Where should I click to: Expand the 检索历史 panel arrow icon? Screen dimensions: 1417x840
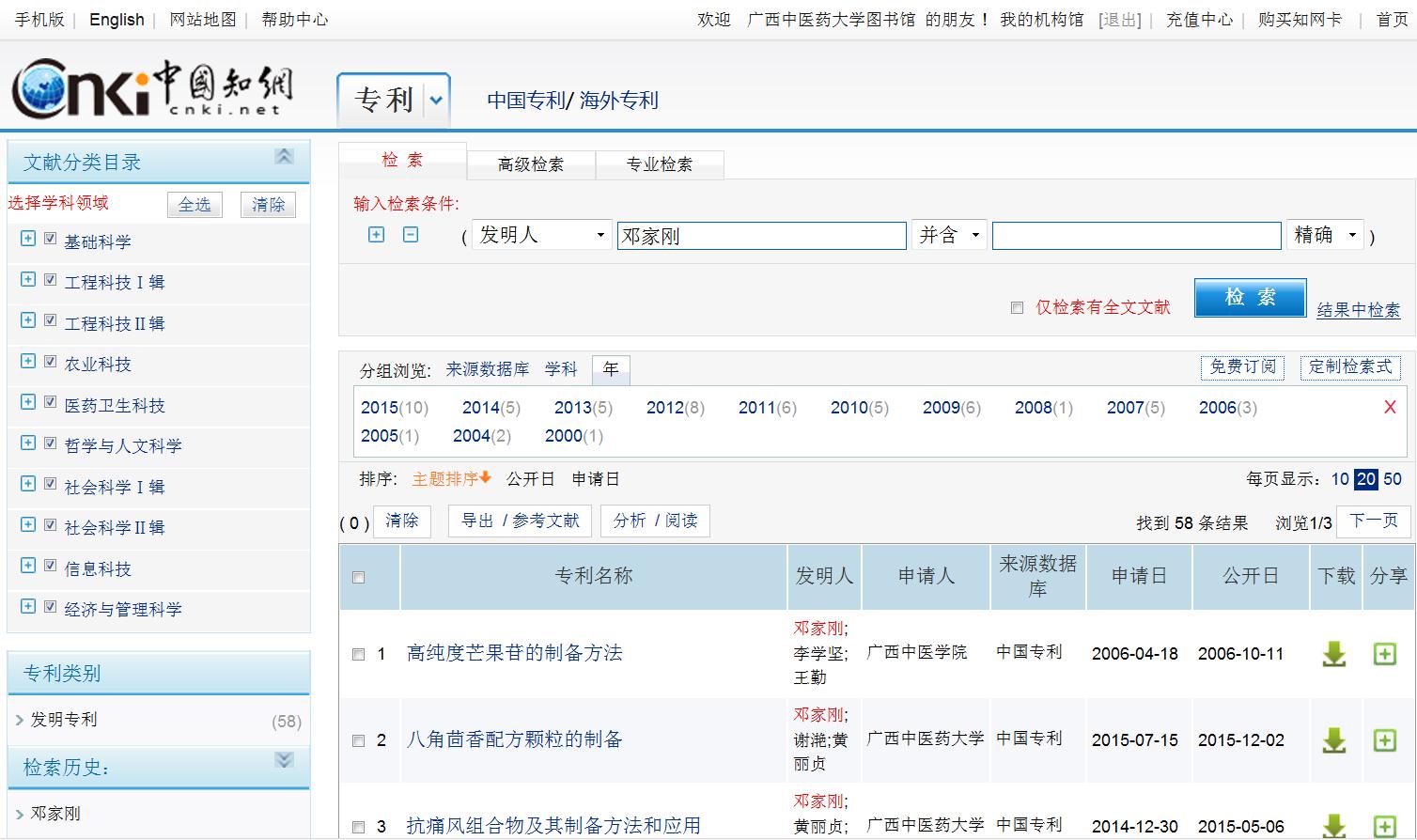click(x=284, y=760)
